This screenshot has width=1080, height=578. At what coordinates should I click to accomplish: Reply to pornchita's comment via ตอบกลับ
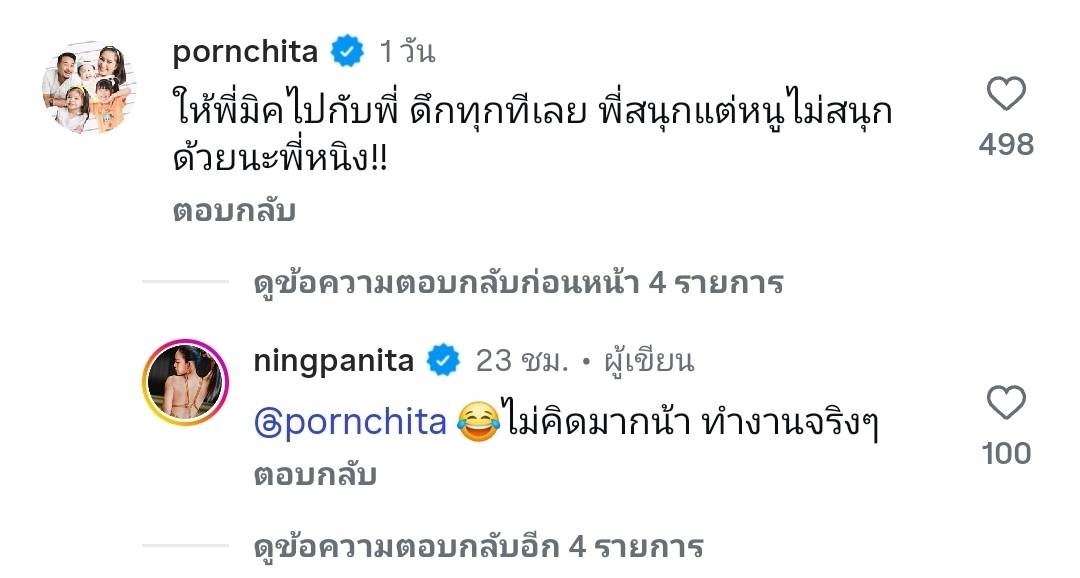click(234, 211)
